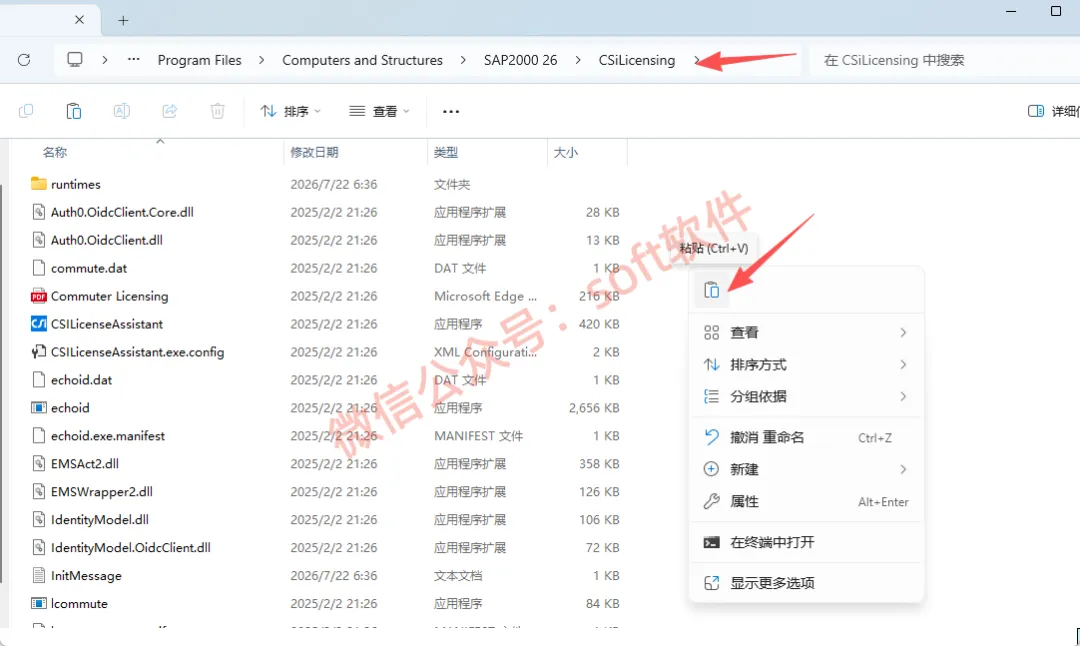Click the Paste clipboard icon in the toolbar
Screen dimensions: 1080x646
point(74,111)
